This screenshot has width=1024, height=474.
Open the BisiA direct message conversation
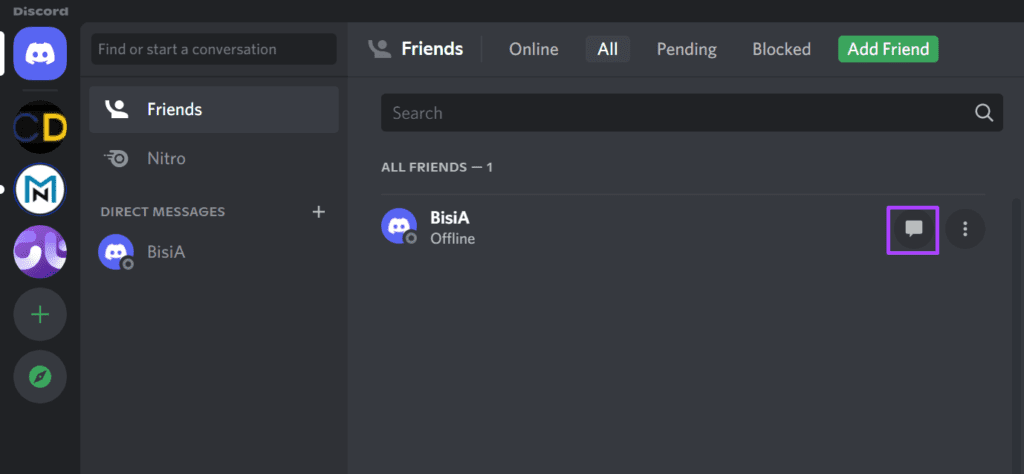pyautogui.click(x=214, y=252)
